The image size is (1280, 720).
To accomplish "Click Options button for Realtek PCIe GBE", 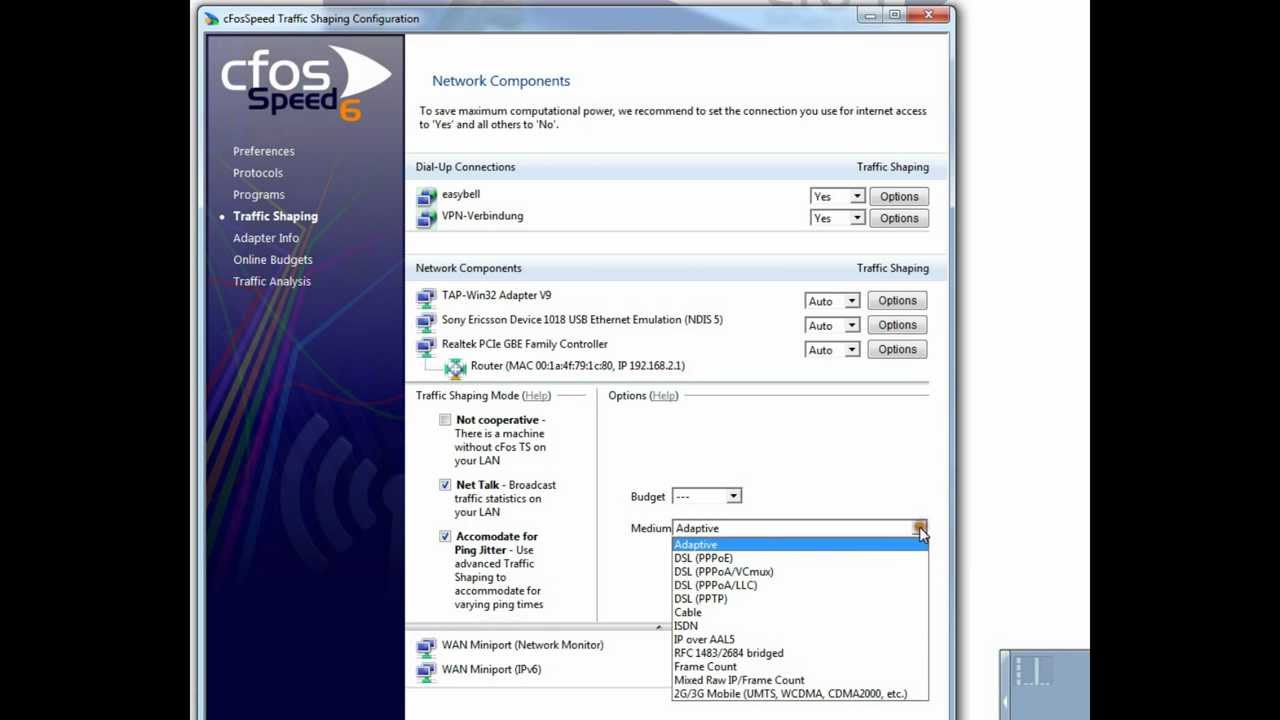I will pos(897,350).
